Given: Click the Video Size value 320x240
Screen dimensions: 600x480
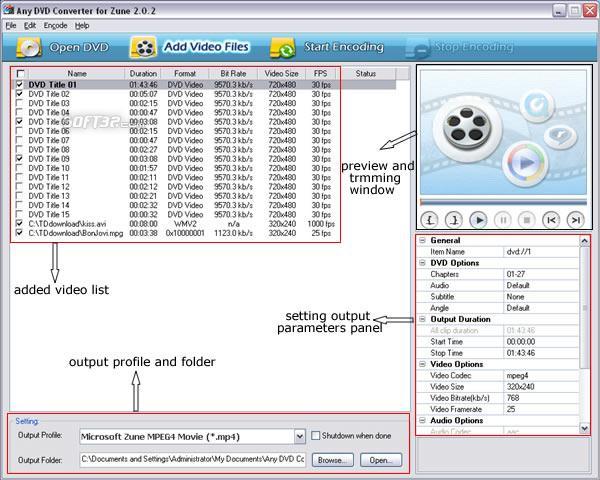Looking at the screenshot, I should coord(541,387).
